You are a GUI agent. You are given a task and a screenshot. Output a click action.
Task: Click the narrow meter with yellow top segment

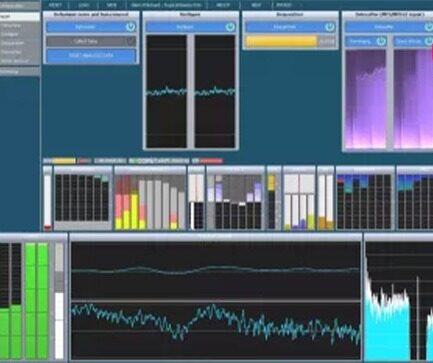[274, 198]
